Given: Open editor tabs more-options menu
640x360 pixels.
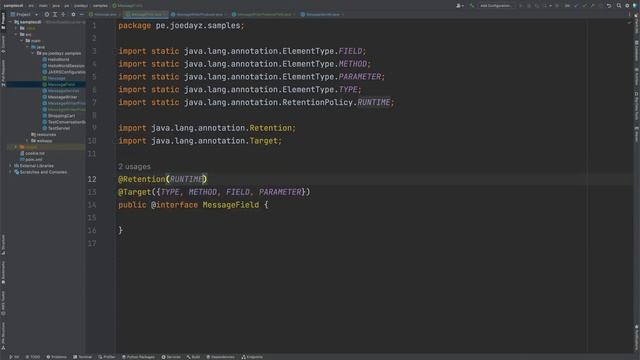Looking at the screenshot, I should click(629, 14).
